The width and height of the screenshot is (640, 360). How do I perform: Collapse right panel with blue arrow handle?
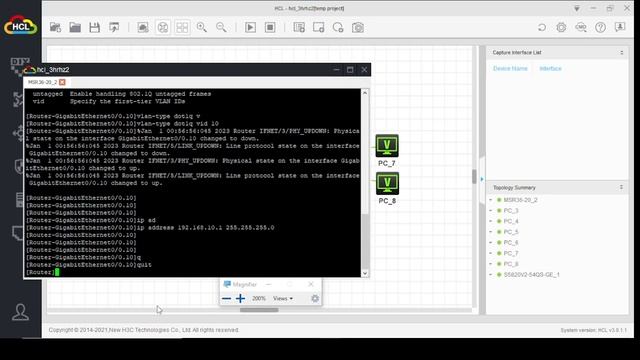(482, 179)
